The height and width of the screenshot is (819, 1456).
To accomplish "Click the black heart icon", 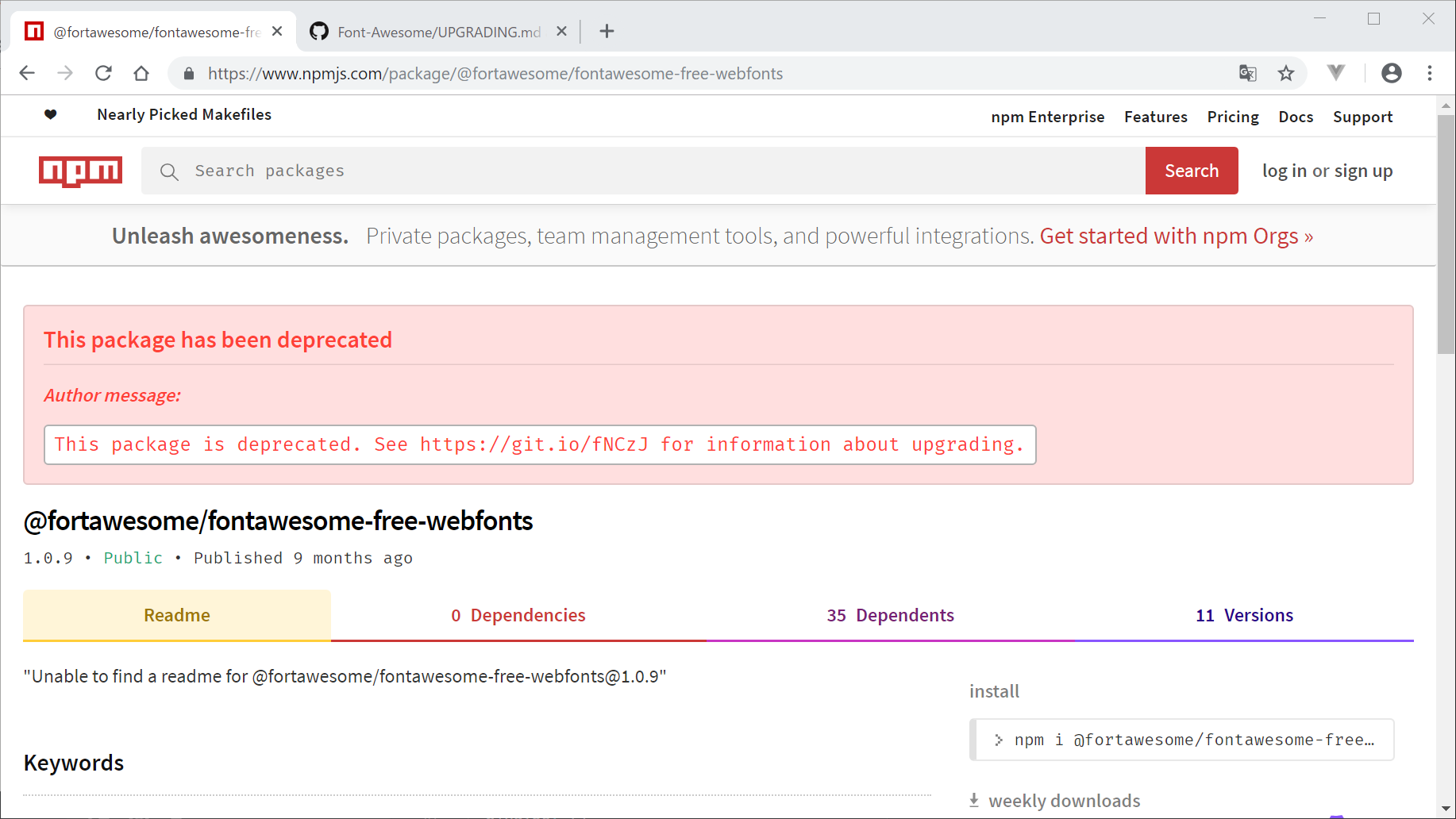I will click(x=51, y=115).
